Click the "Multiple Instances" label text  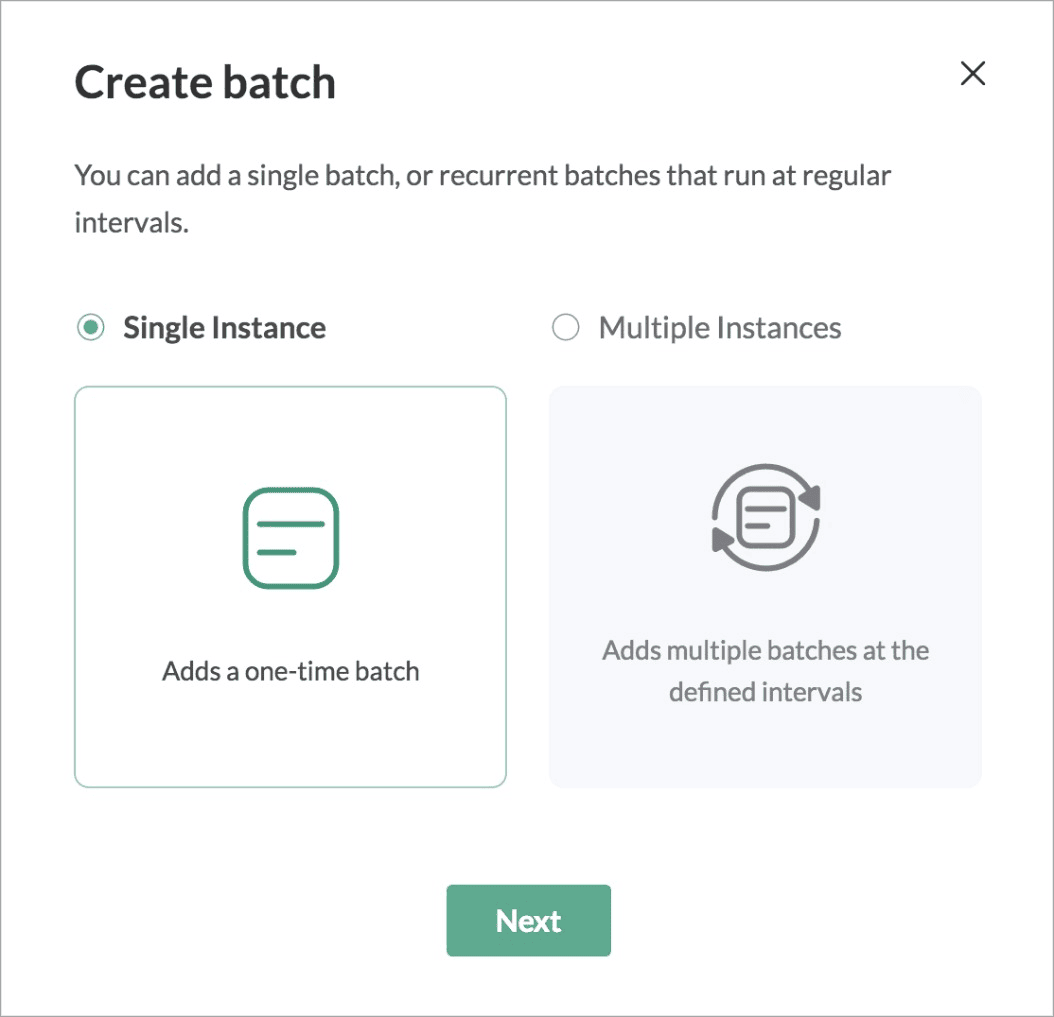point(719,328)
